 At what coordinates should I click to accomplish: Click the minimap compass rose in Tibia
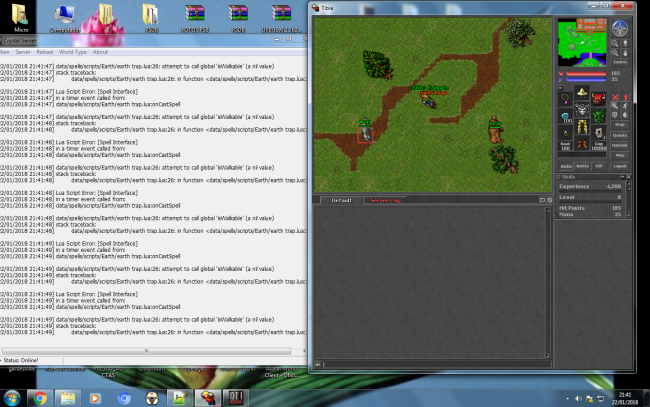(620, 29)
